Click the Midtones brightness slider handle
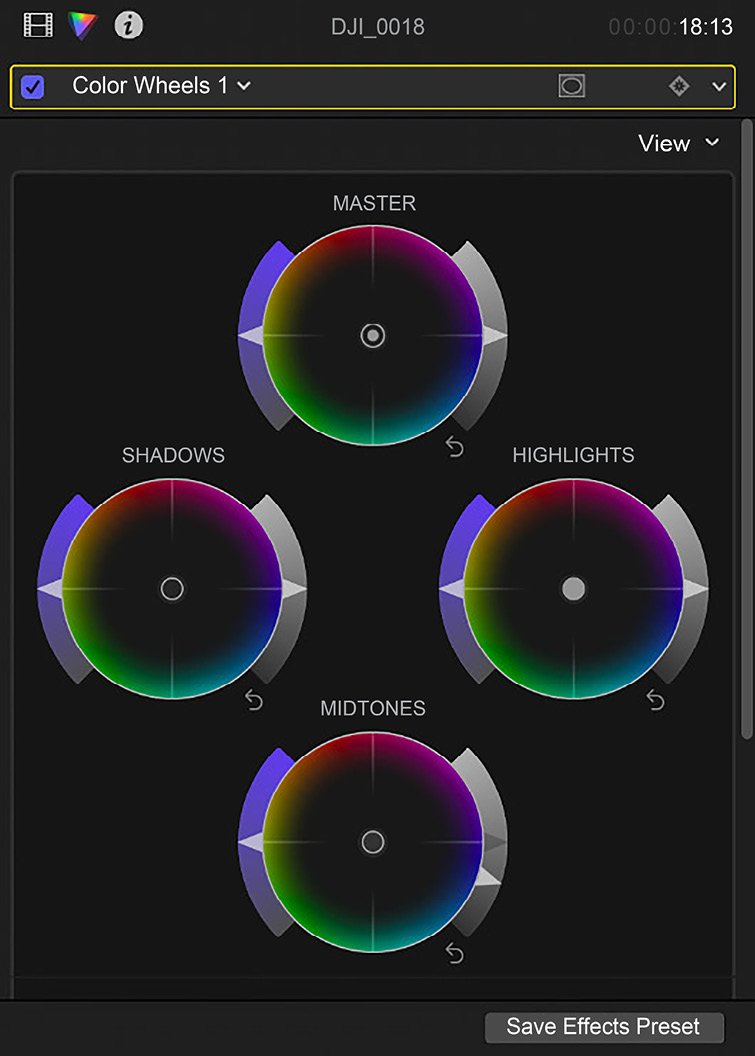Viewport: 755px width, 1056px height. tap(488, 876)
